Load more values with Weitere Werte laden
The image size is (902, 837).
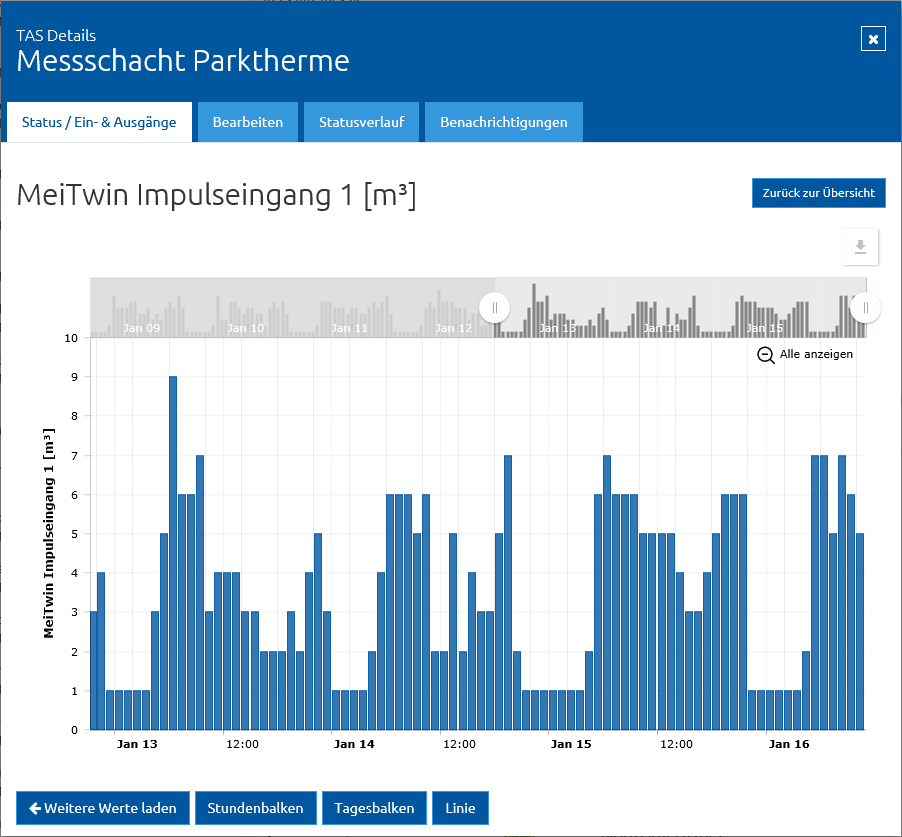(x=103, y=808)
